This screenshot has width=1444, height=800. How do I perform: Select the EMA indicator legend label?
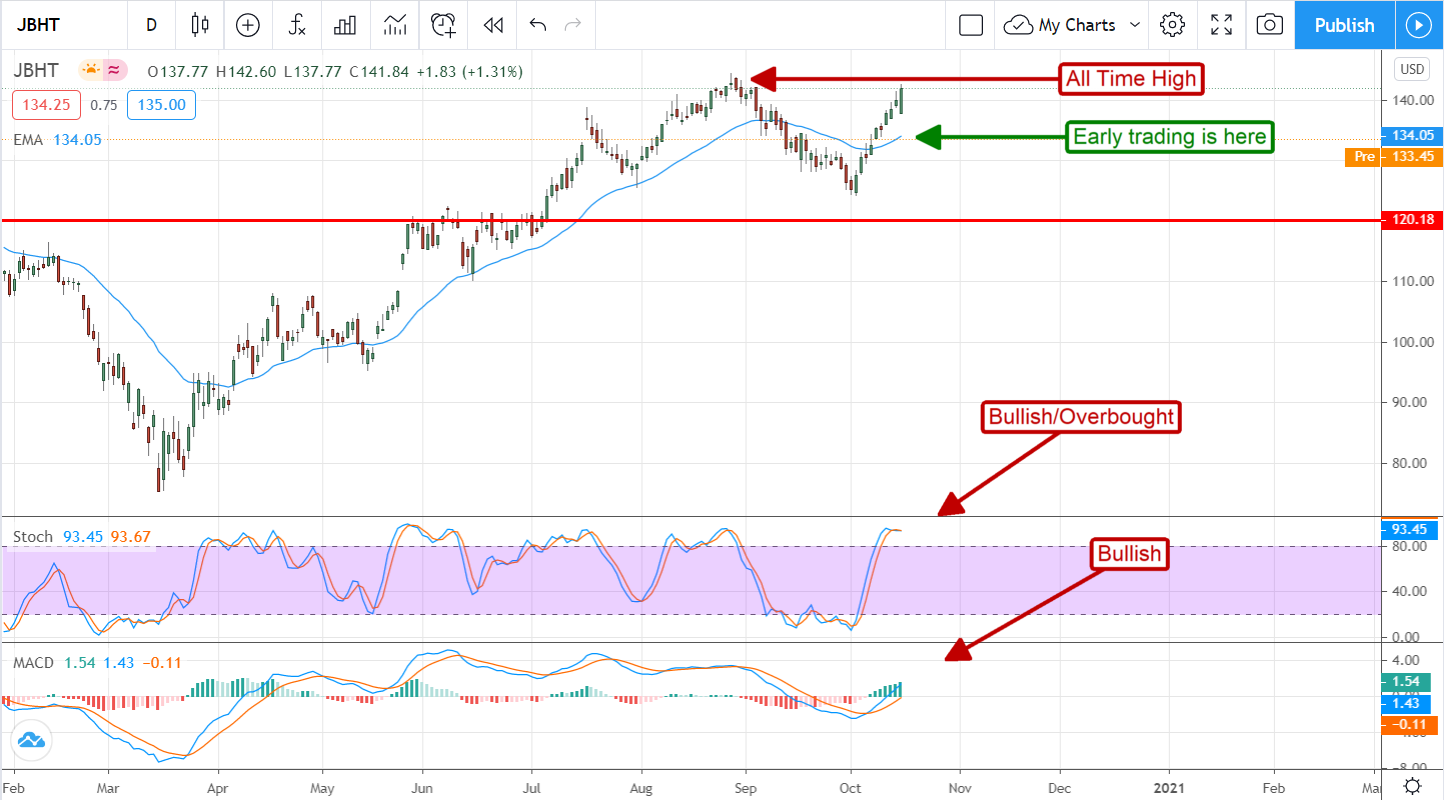[28, 140]
